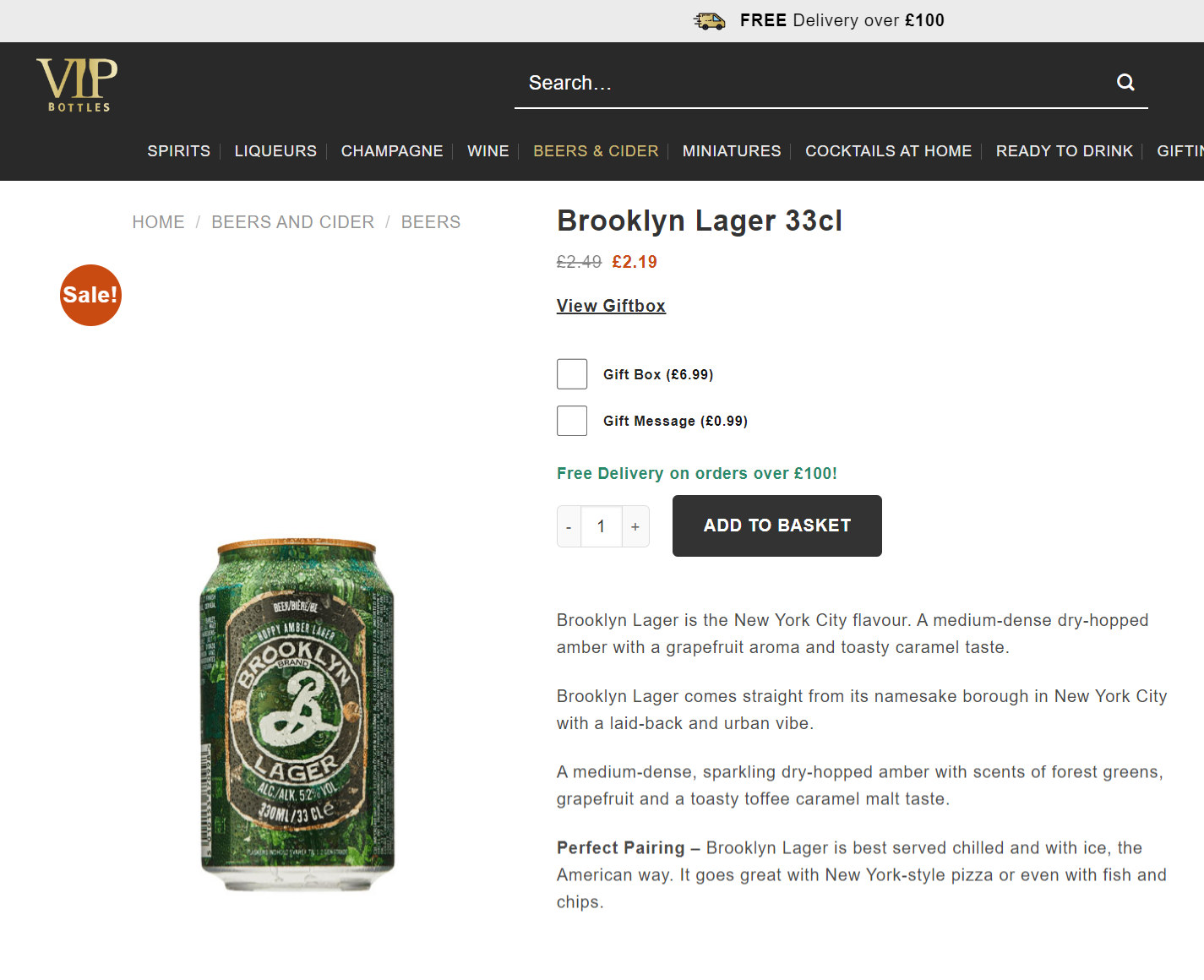Increase quantity with plus button
Viewport: 1204px width, 980px height.
click(635, 526)
